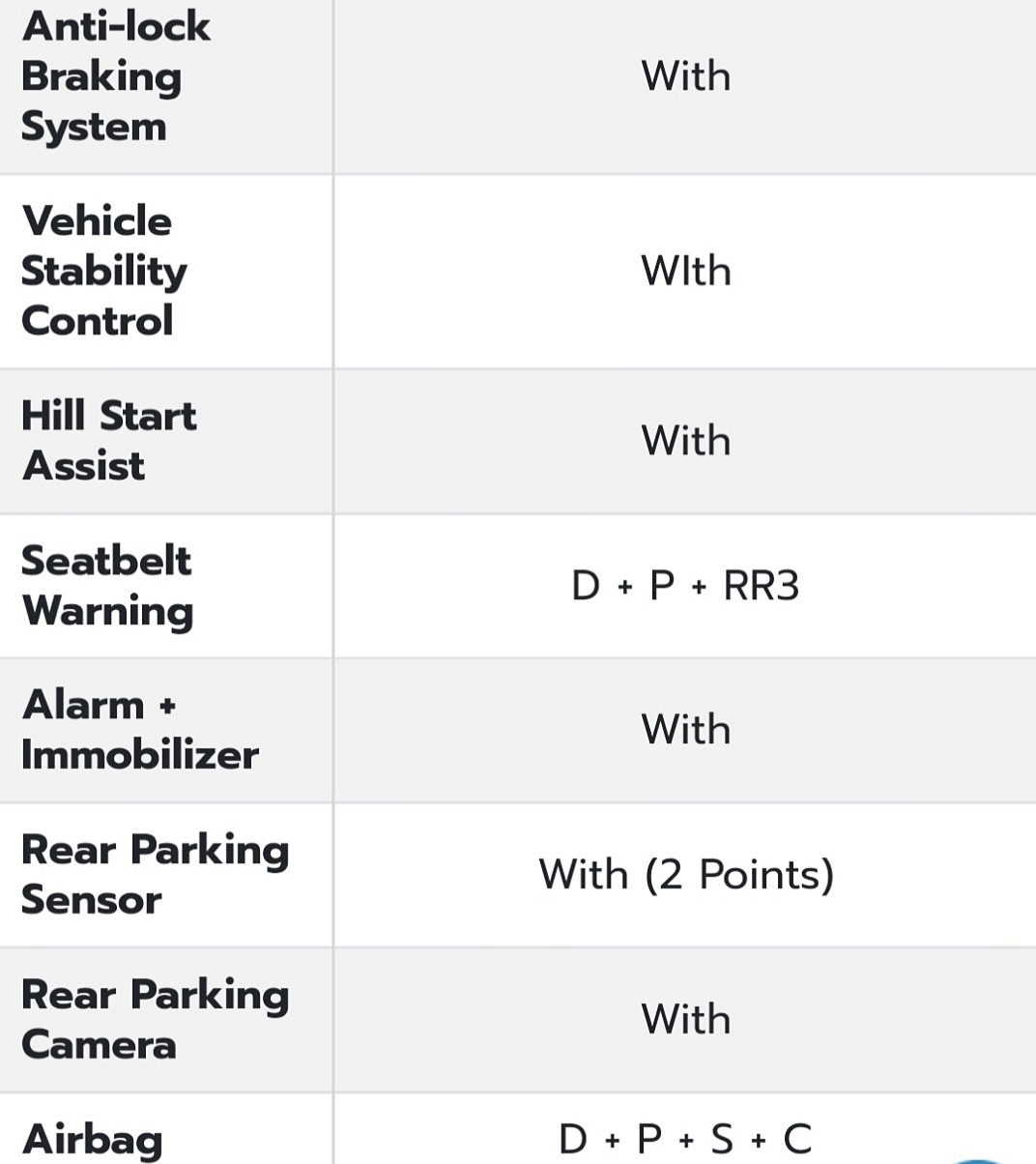Select the Hill Start Assist label
This screenshot has height=1164, width=1036.
pos(108,441)
